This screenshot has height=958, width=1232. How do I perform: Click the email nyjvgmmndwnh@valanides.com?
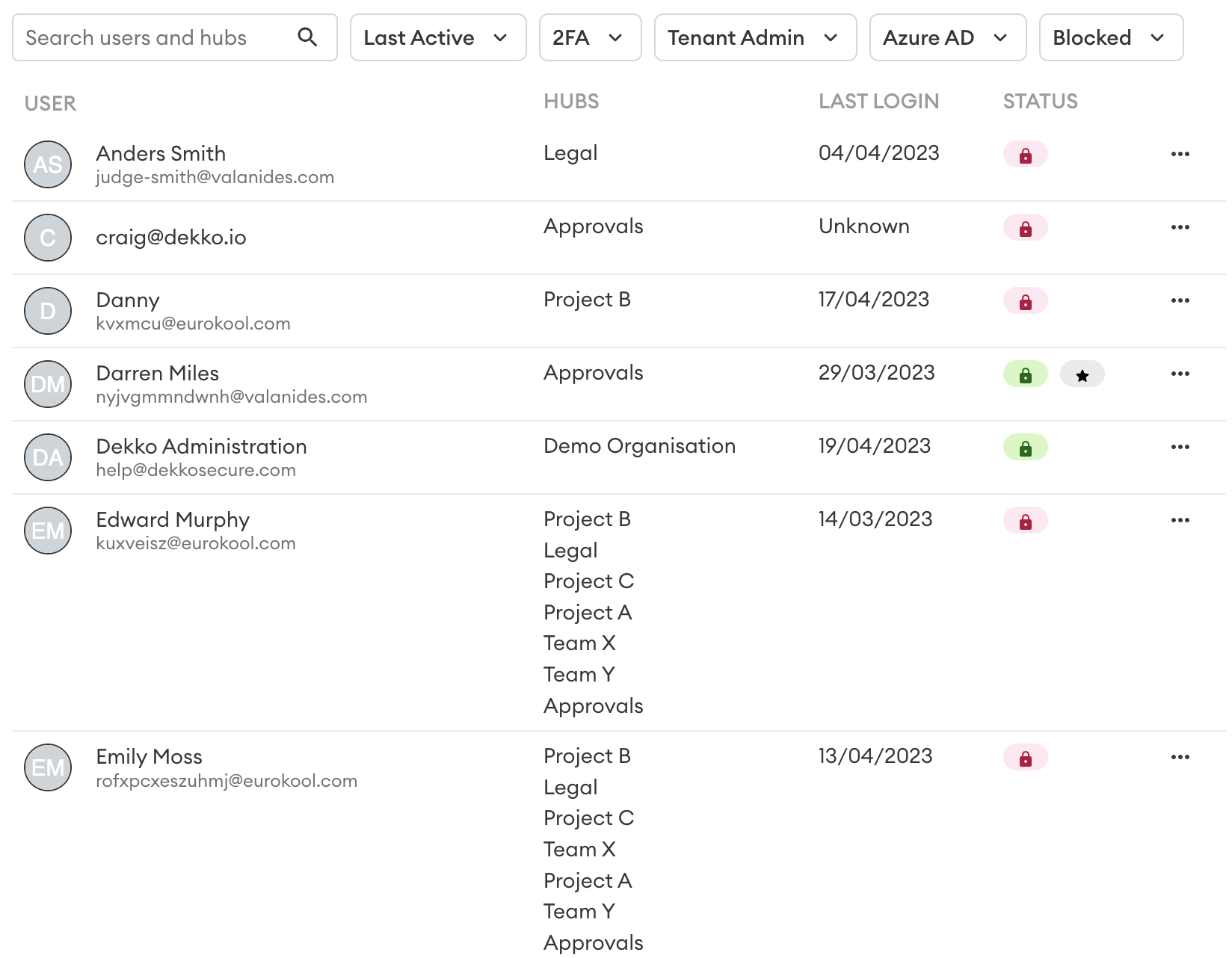click(x=232, y=397)
